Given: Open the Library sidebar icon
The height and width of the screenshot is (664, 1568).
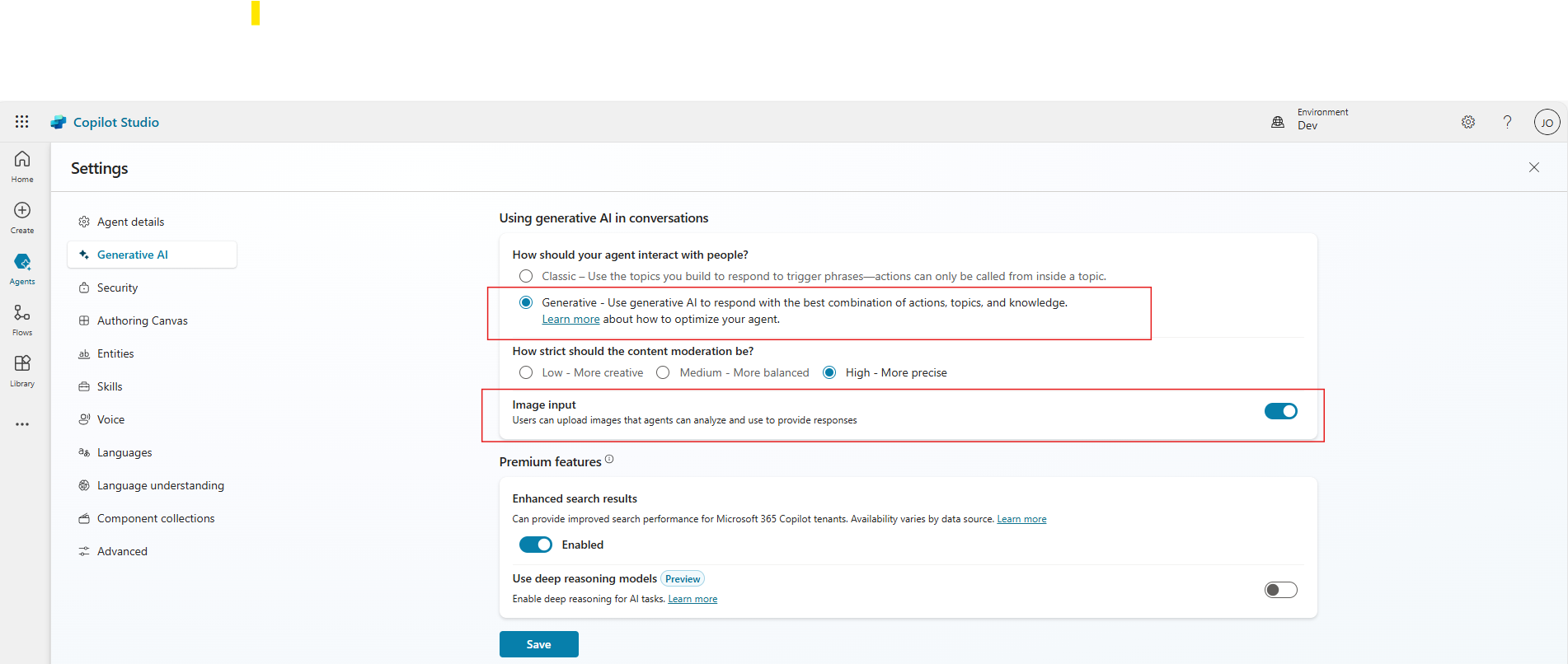Looking at the screenshot, I should click(x=22, y=370).
